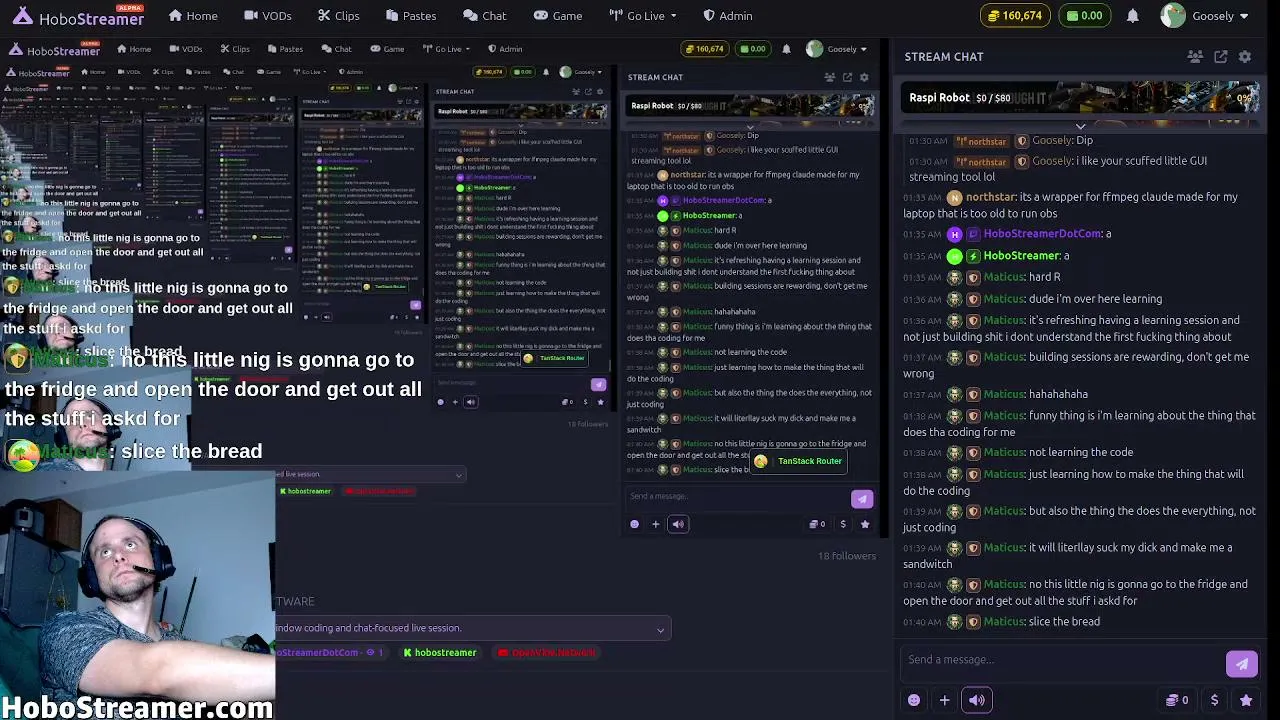Screen dimensions: 1280x720
Task: Open Go Live dropdown in the nested stream navbar
Action: pyautogui.click(x=444, y=49)
